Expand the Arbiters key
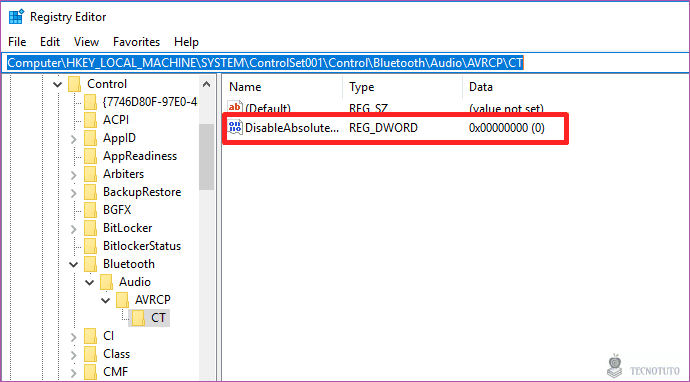 (73, 175)
